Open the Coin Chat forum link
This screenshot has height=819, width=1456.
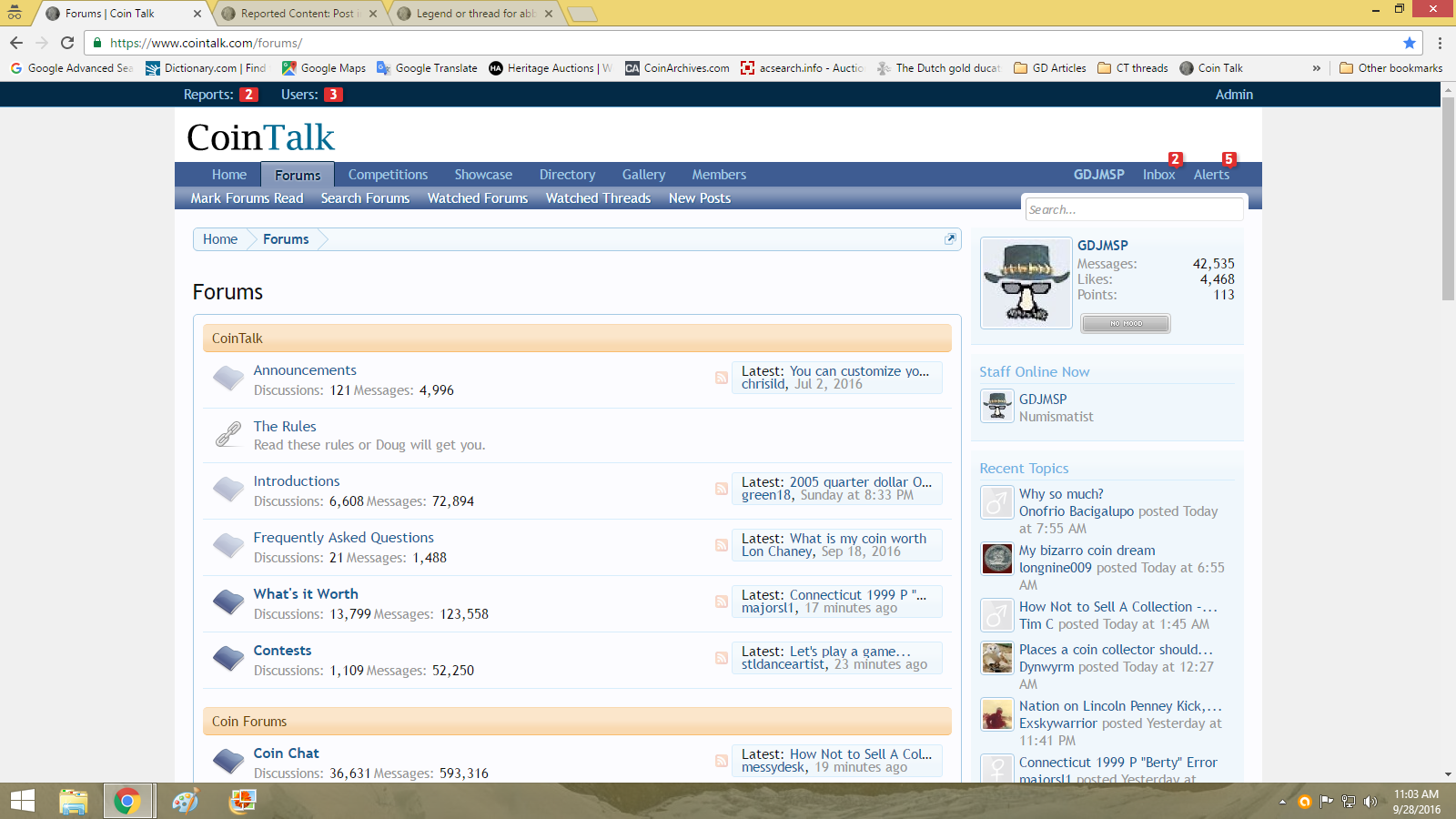286,753
